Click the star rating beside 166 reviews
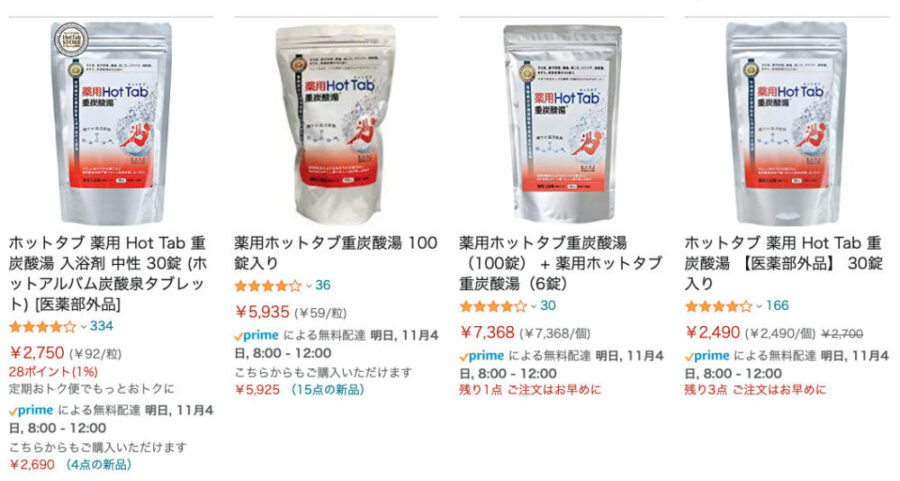Image resolution: width=900 pixels, height=481 pixels. pyautogui.click(x=718, y=306)
